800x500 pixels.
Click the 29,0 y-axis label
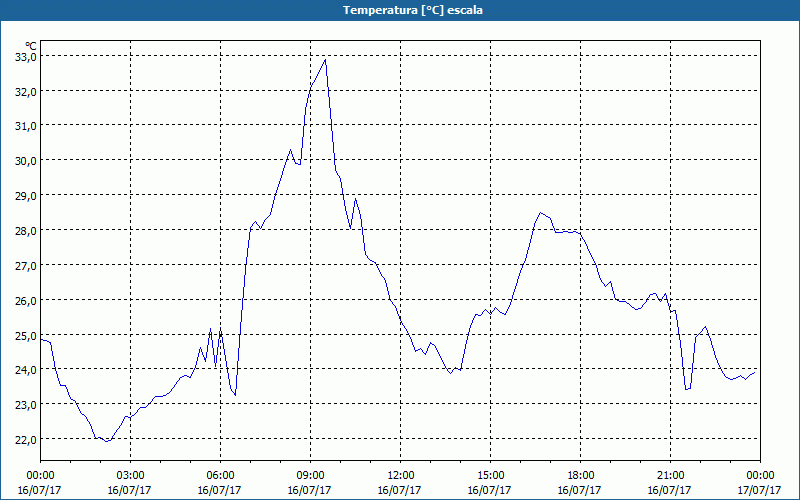click(25, 196)
